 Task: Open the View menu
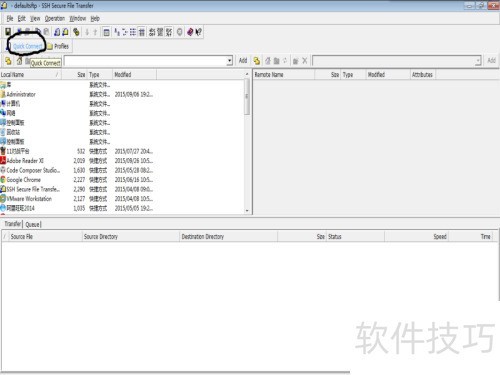point(35,19)
